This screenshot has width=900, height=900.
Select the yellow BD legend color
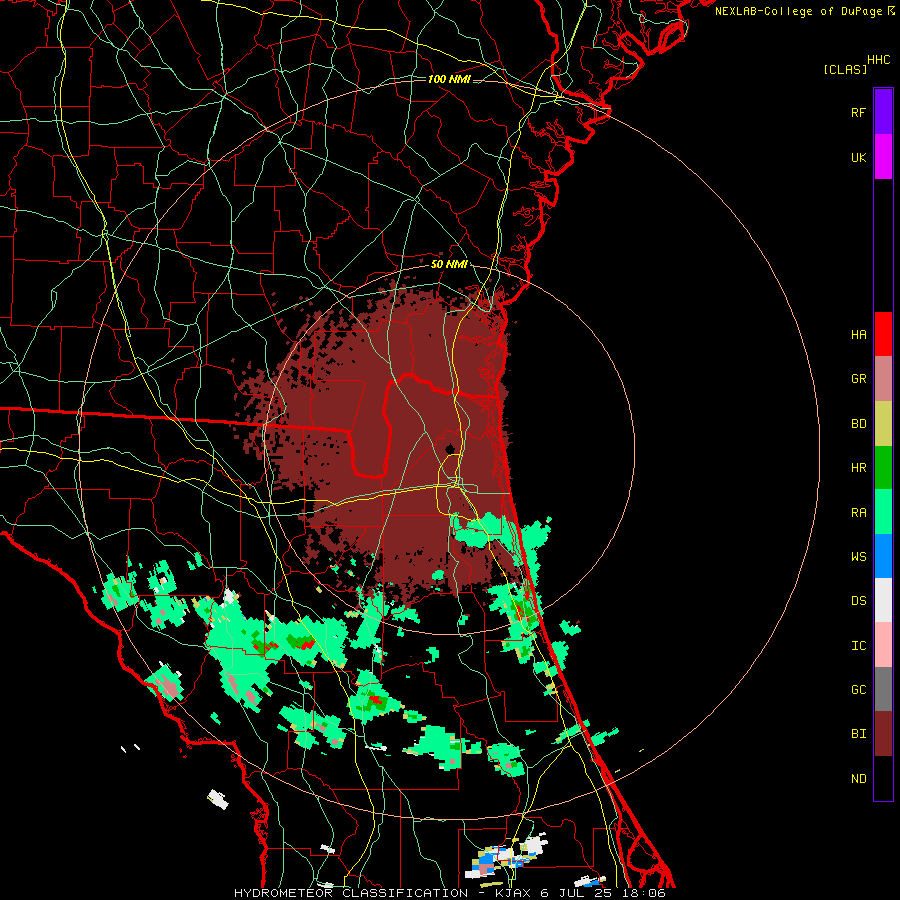click(x=883, y=424)
